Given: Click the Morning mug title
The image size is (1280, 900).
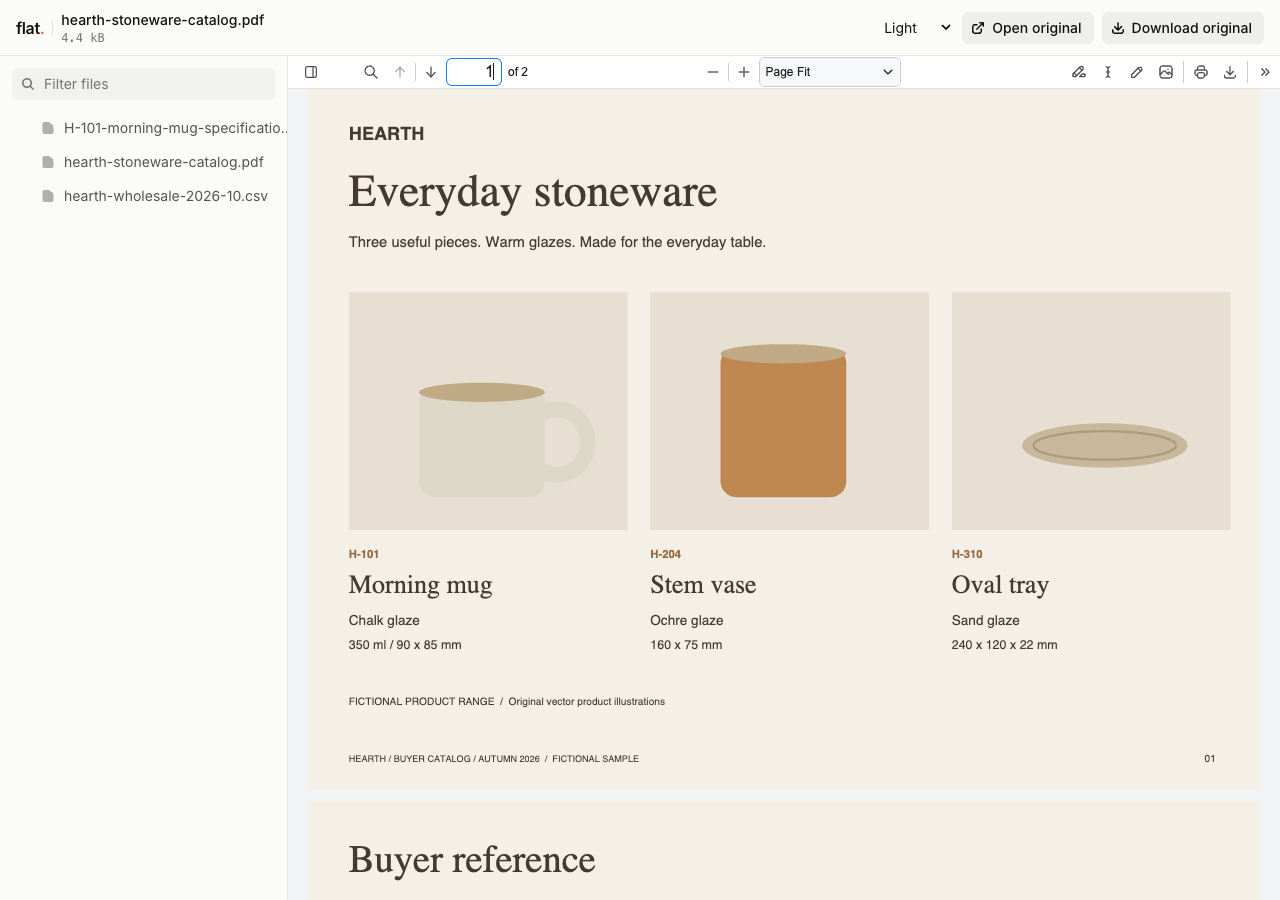Looking at the screenshot, I should 421,585.
